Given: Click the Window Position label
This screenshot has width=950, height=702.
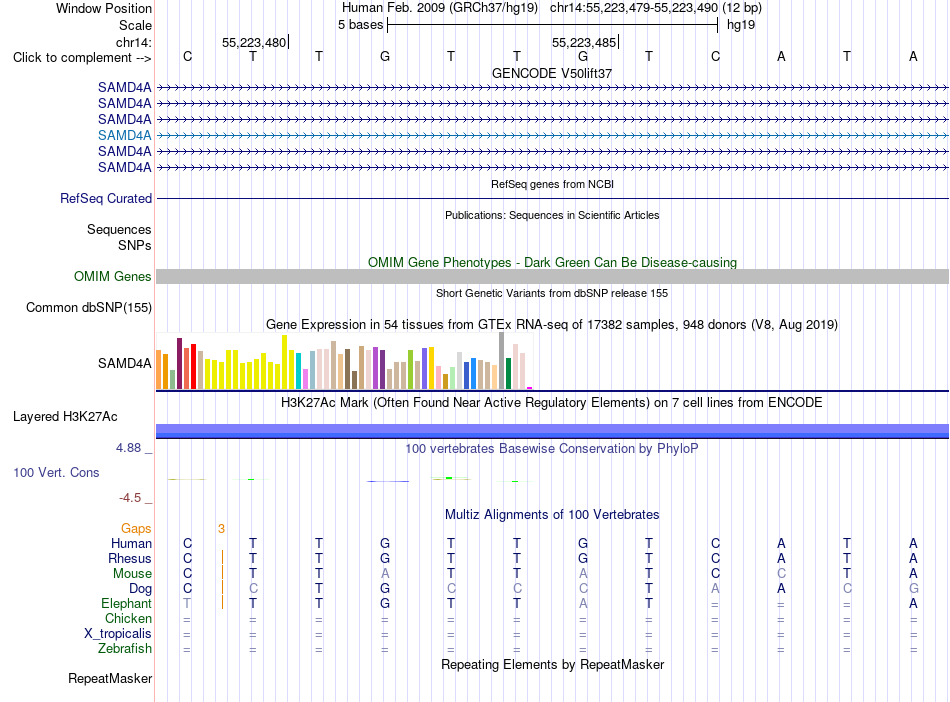Looking at the screenshot, I should tap(104, 8).
